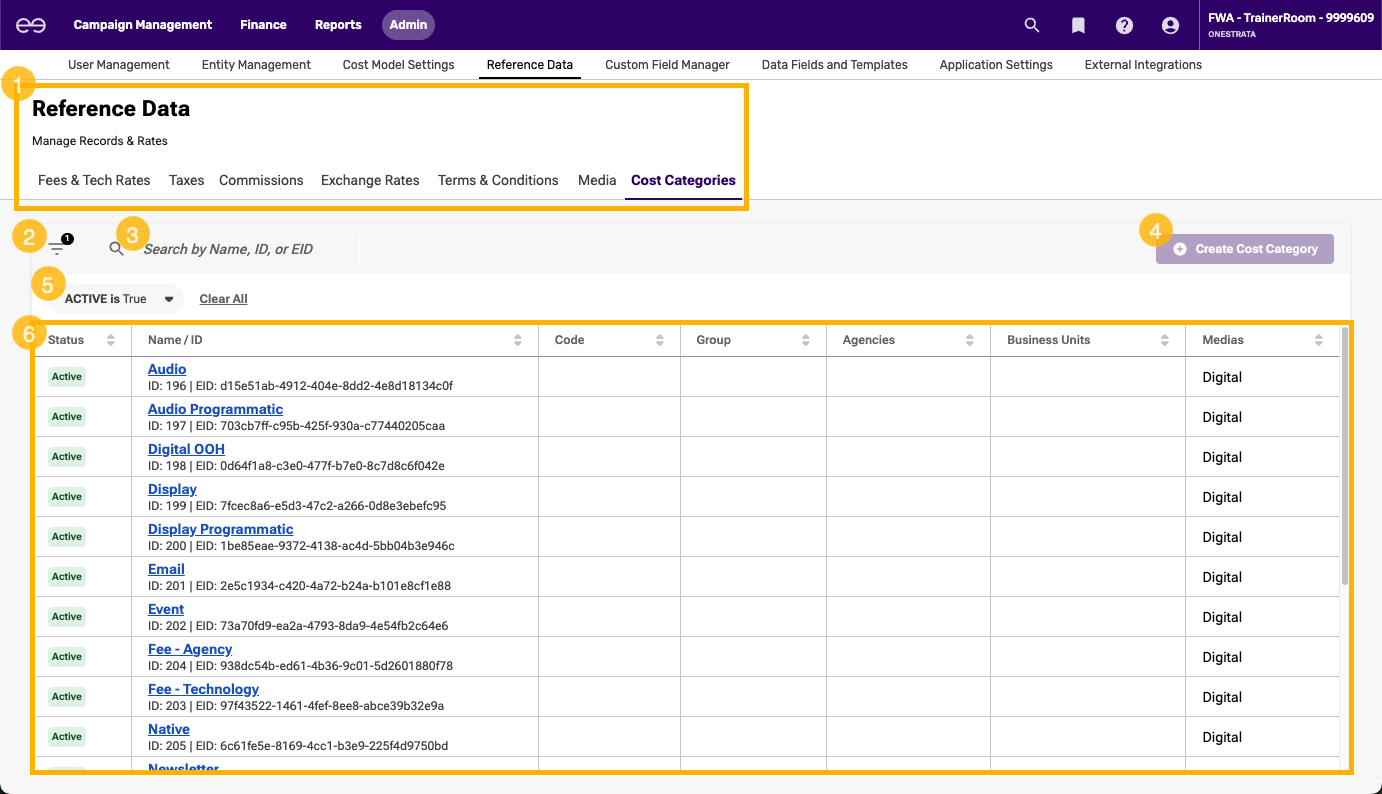Sort by Name / ID column arrows
Screen dimensions: 1382x794
(x=517, y=340)
